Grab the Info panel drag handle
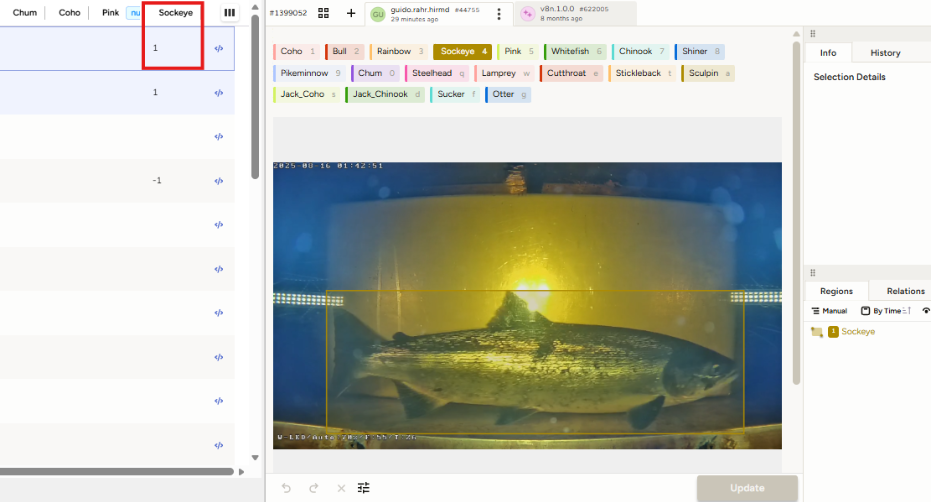The height and width of the screenshot is (502, 940). point(813,34)
